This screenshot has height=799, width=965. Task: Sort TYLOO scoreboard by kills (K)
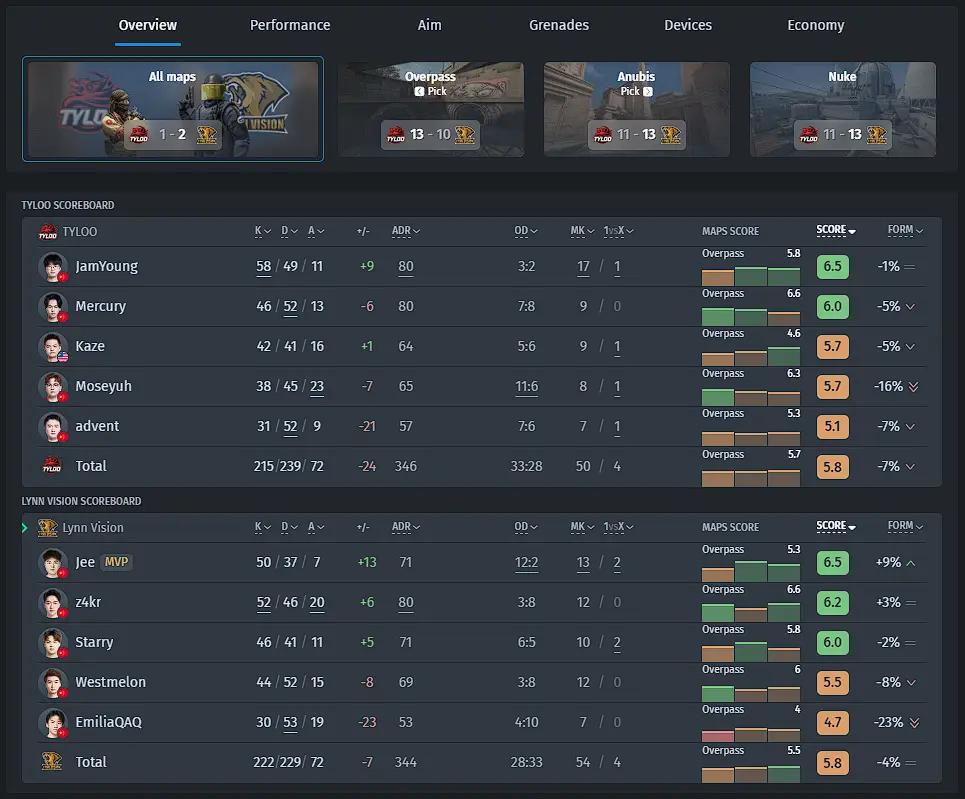coord(263,231)
